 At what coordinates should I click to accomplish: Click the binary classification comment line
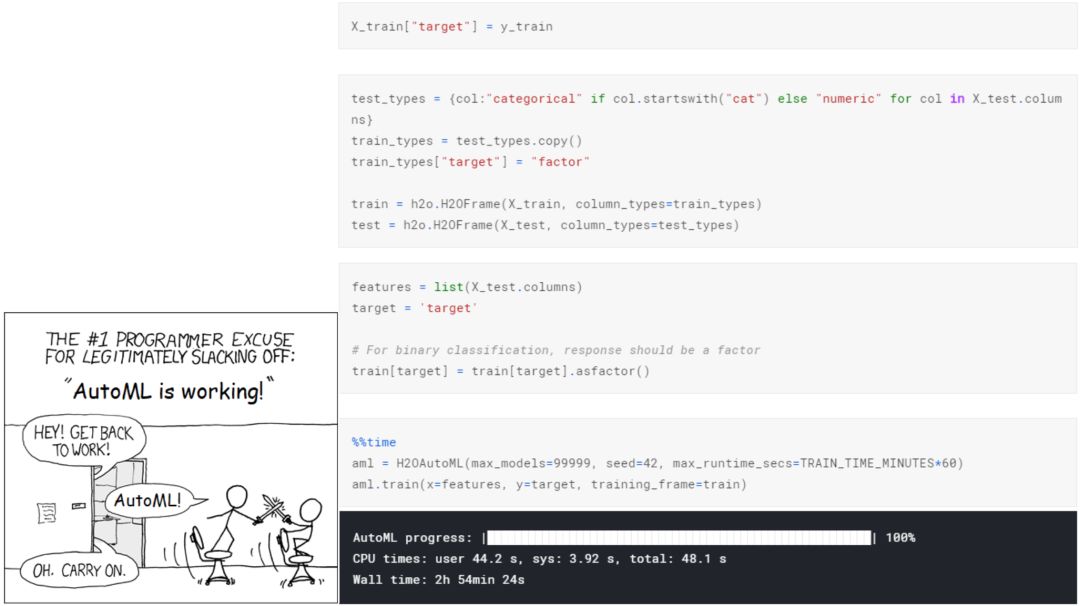click(556, 351)
